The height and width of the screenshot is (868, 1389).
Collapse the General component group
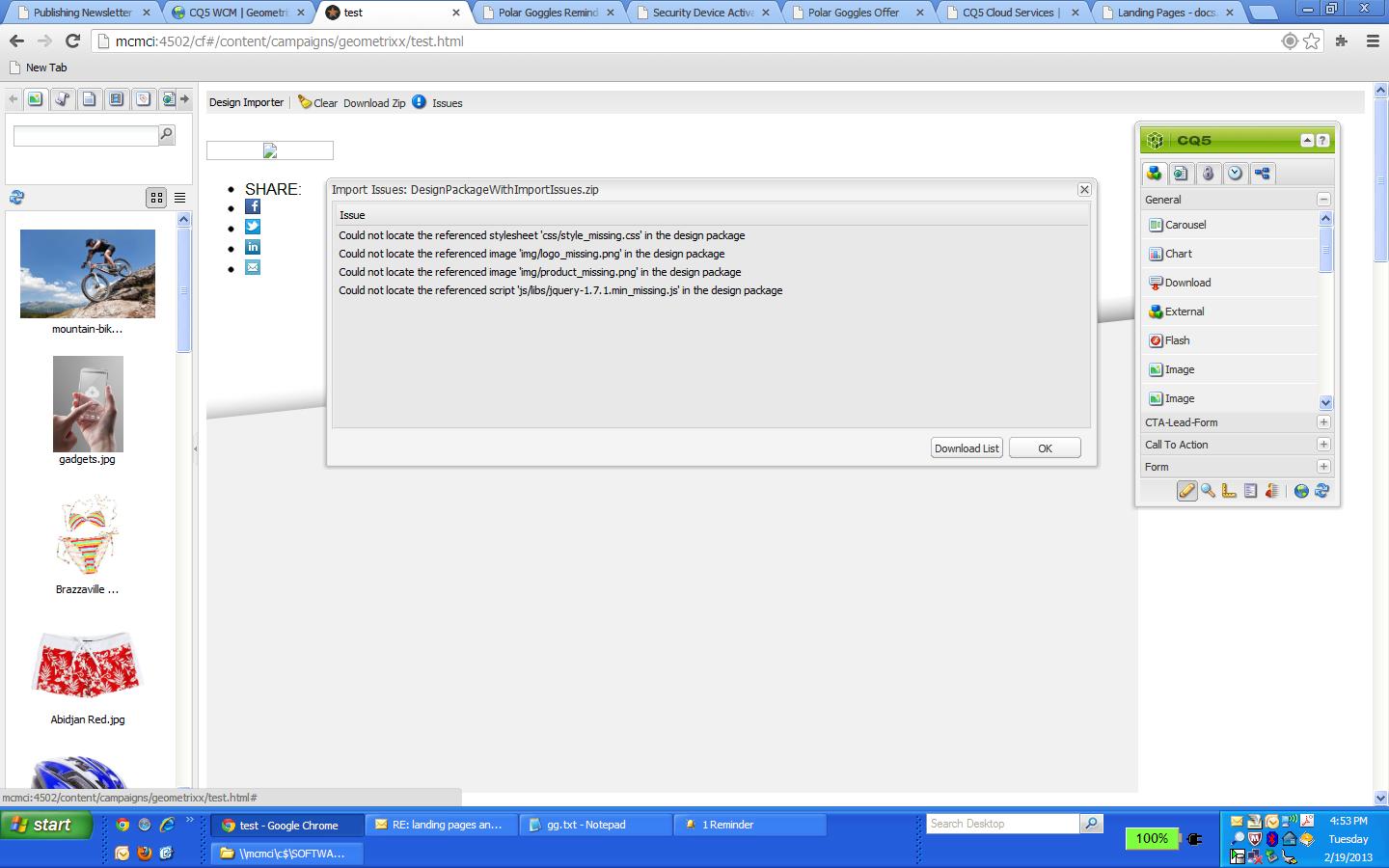pyautogui.click(x=1323, y=200)
